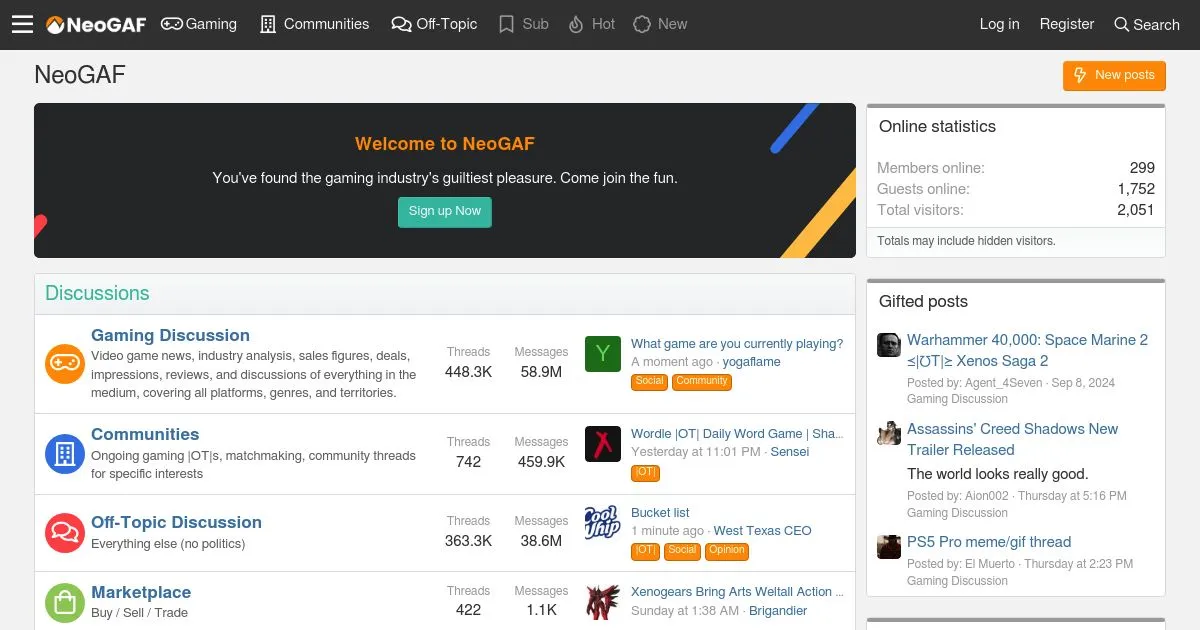This screenshot has width=1200, height=630.
Task: Open Sub nav item
Action: pyautogui.click(x=523, y=24)
